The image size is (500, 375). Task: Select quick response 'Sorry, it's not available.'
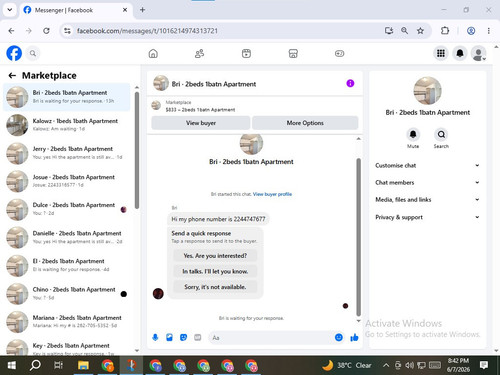[x=215, y=287]
